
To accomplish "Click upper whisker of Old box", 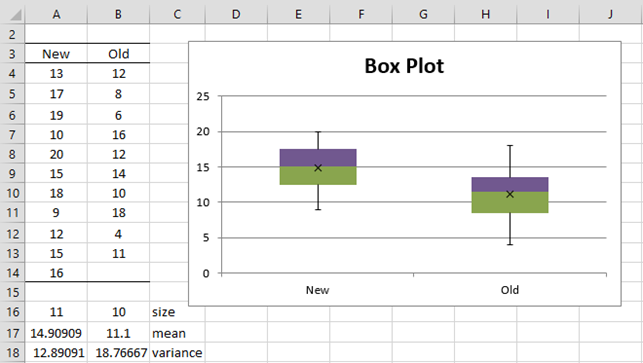I will (510, 161).
